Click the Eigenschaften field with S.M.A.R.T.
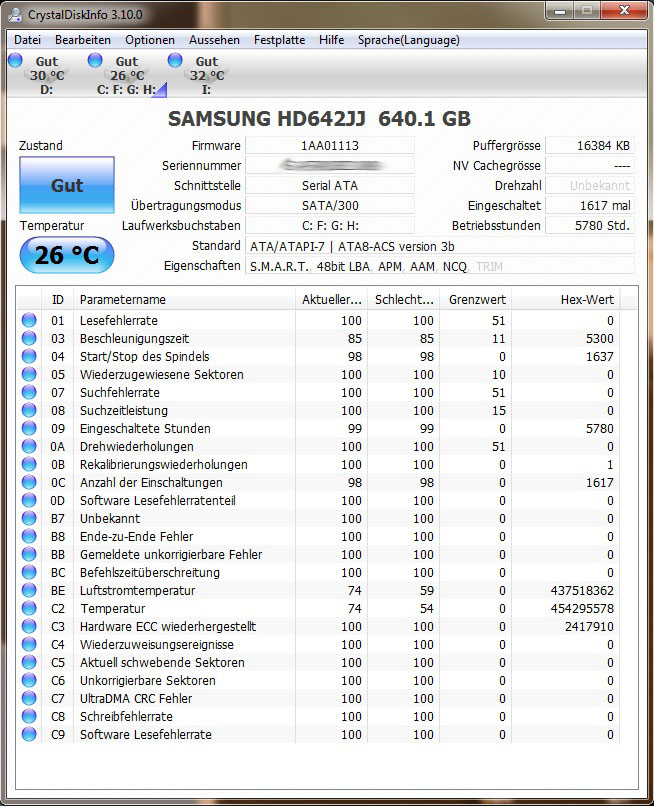Screen dimensions: 654x806 pyautogui.click(x=440, y=266)
